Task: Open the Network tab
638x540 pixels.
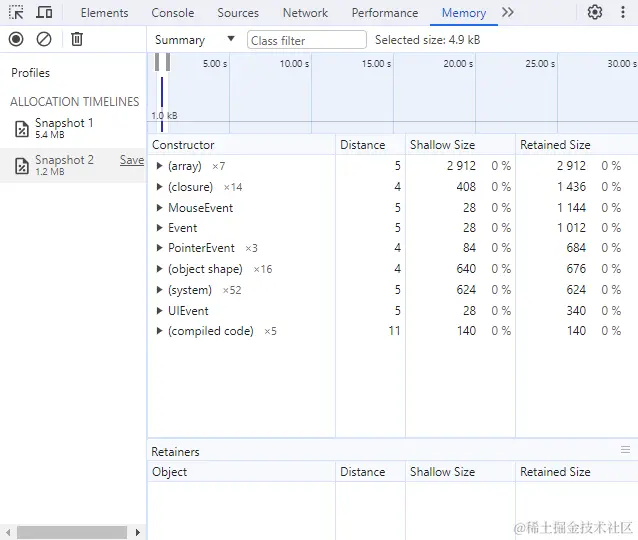Action: pyautogui.click(x=305, y=13)
